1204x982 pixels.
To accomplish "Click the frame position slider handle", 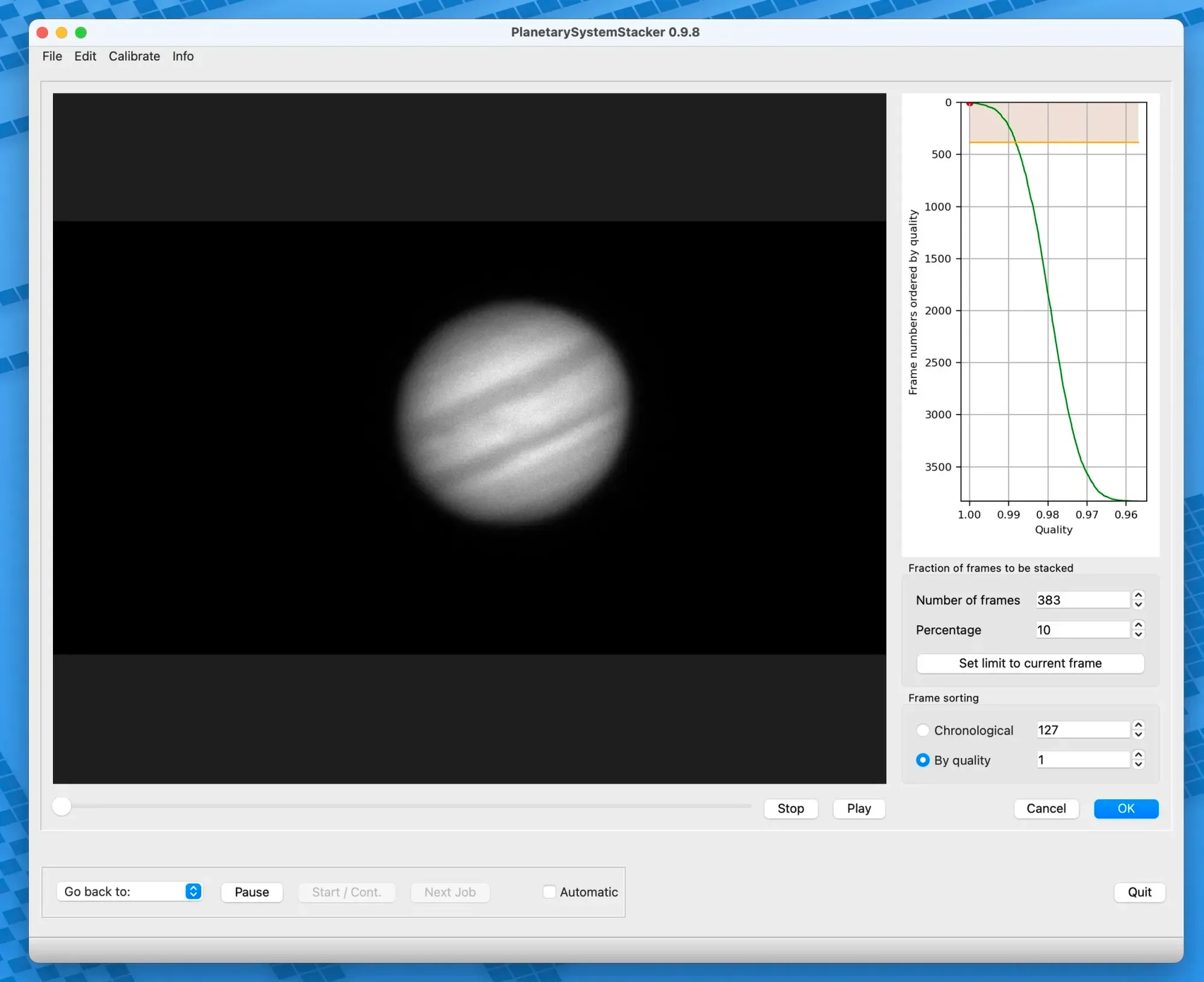I will coord(61,806).
